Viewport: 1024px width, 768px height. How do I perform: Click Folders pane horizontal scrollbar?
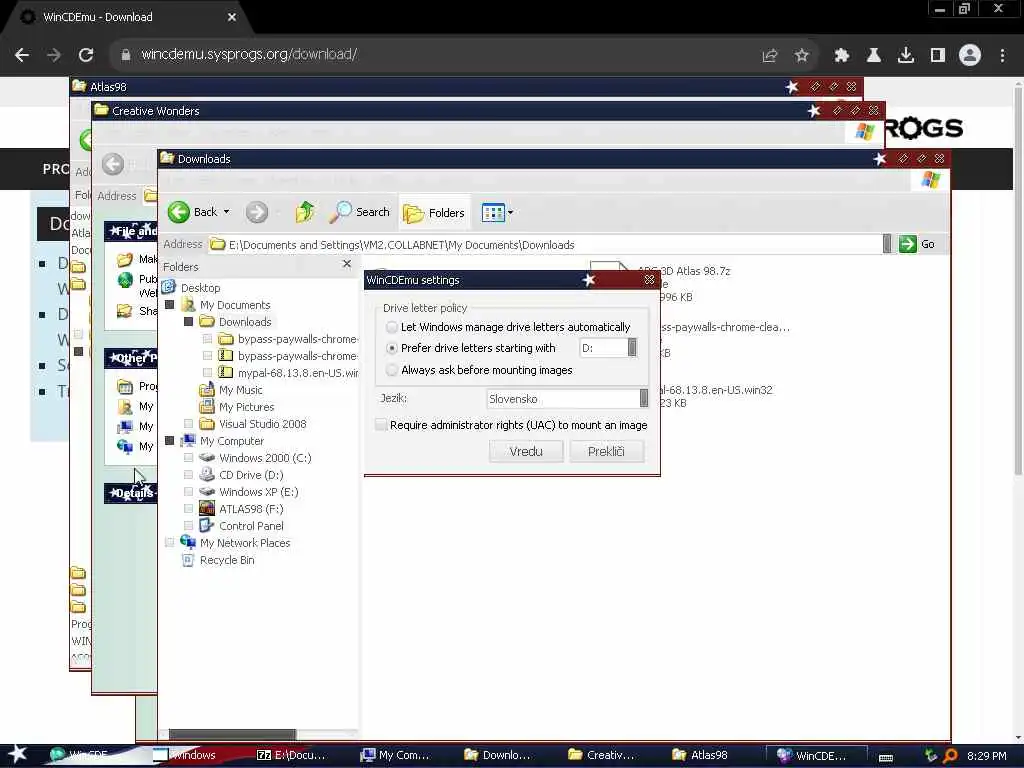click(232, 734)
